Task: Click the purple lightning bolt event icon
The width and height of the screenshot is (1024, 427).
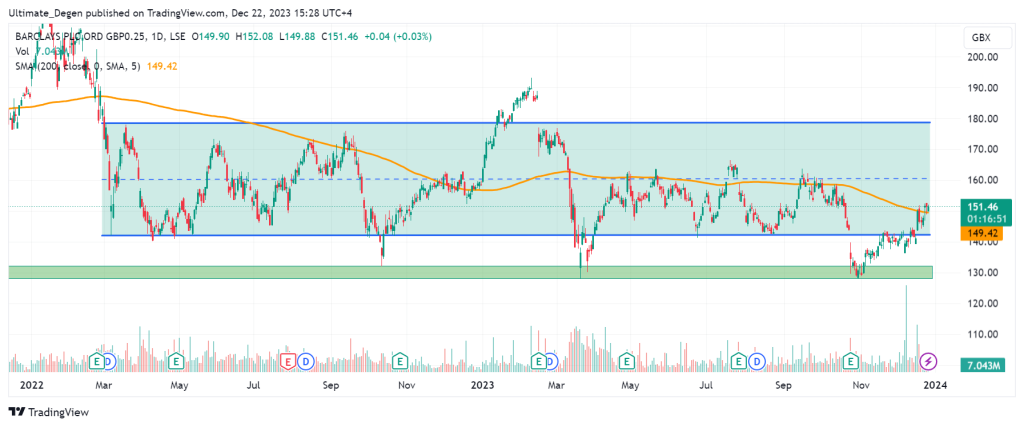Action: pyautogui.click(x=928, y=360)
